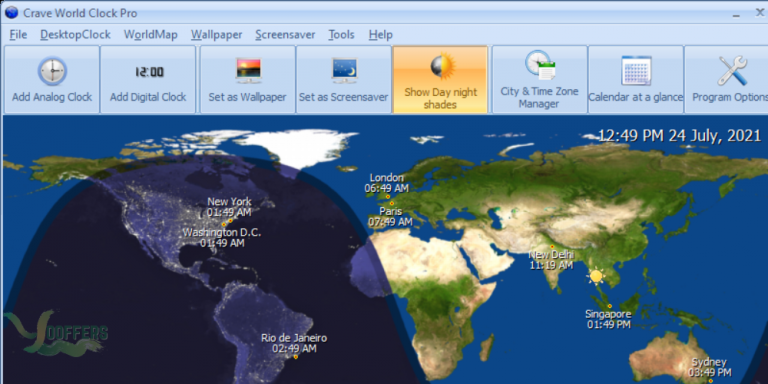Expand the Wallpaper menu
The width and height of the screenshot is (768, 384).
[x=216, y=35]
